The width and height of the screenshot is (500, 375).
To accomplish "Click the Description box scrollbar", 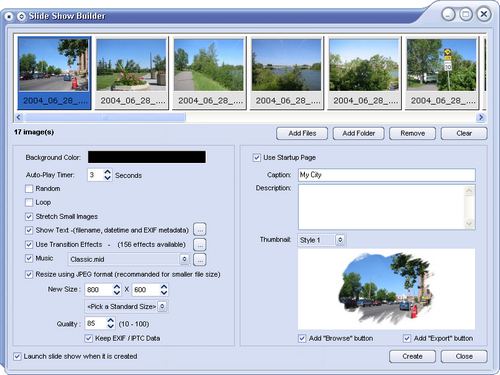I will [x=469, y=207].
